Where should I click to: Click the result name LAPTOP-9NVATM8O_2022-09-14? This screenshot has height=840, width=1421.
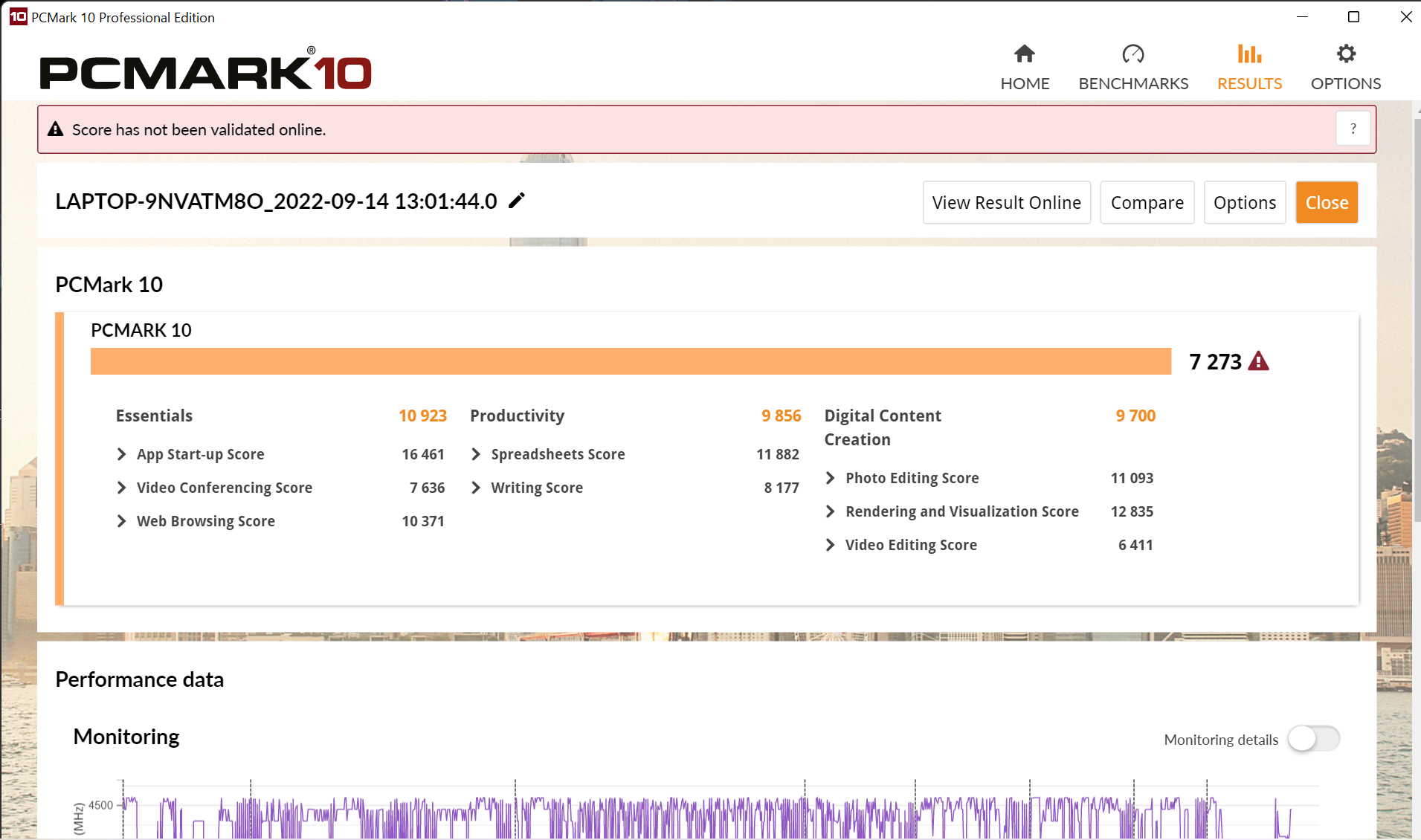276,201
